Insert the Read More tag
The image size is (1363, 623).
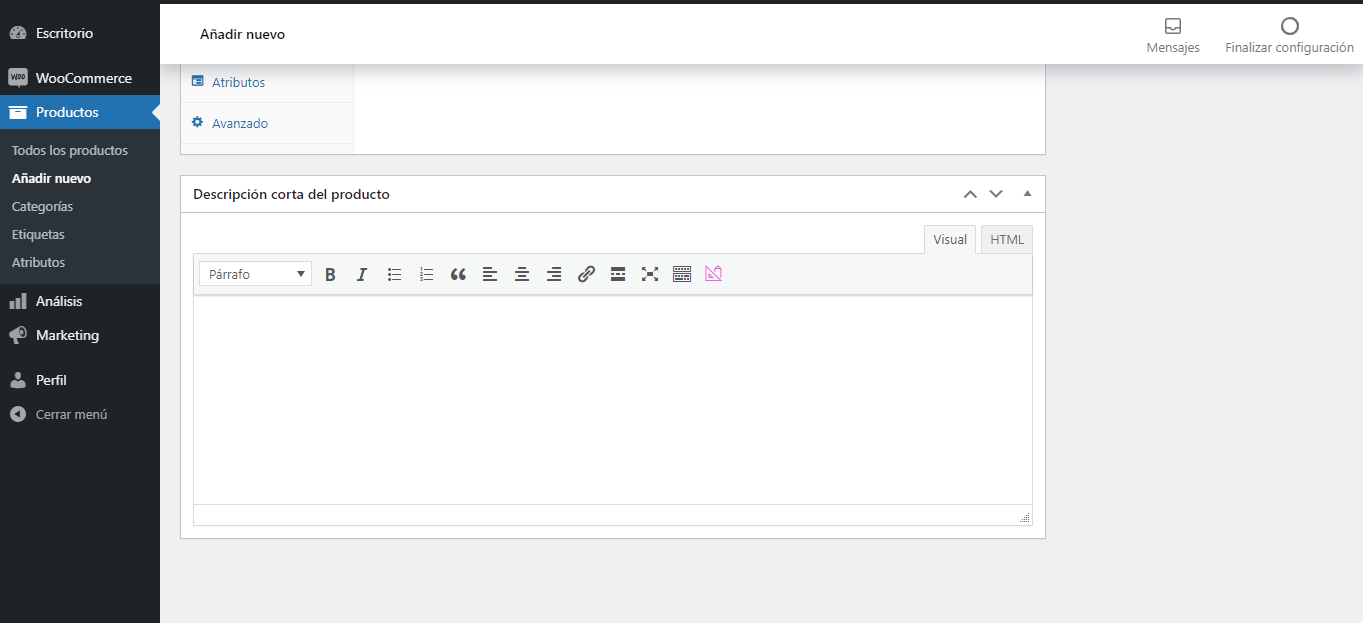coord(618,273)
